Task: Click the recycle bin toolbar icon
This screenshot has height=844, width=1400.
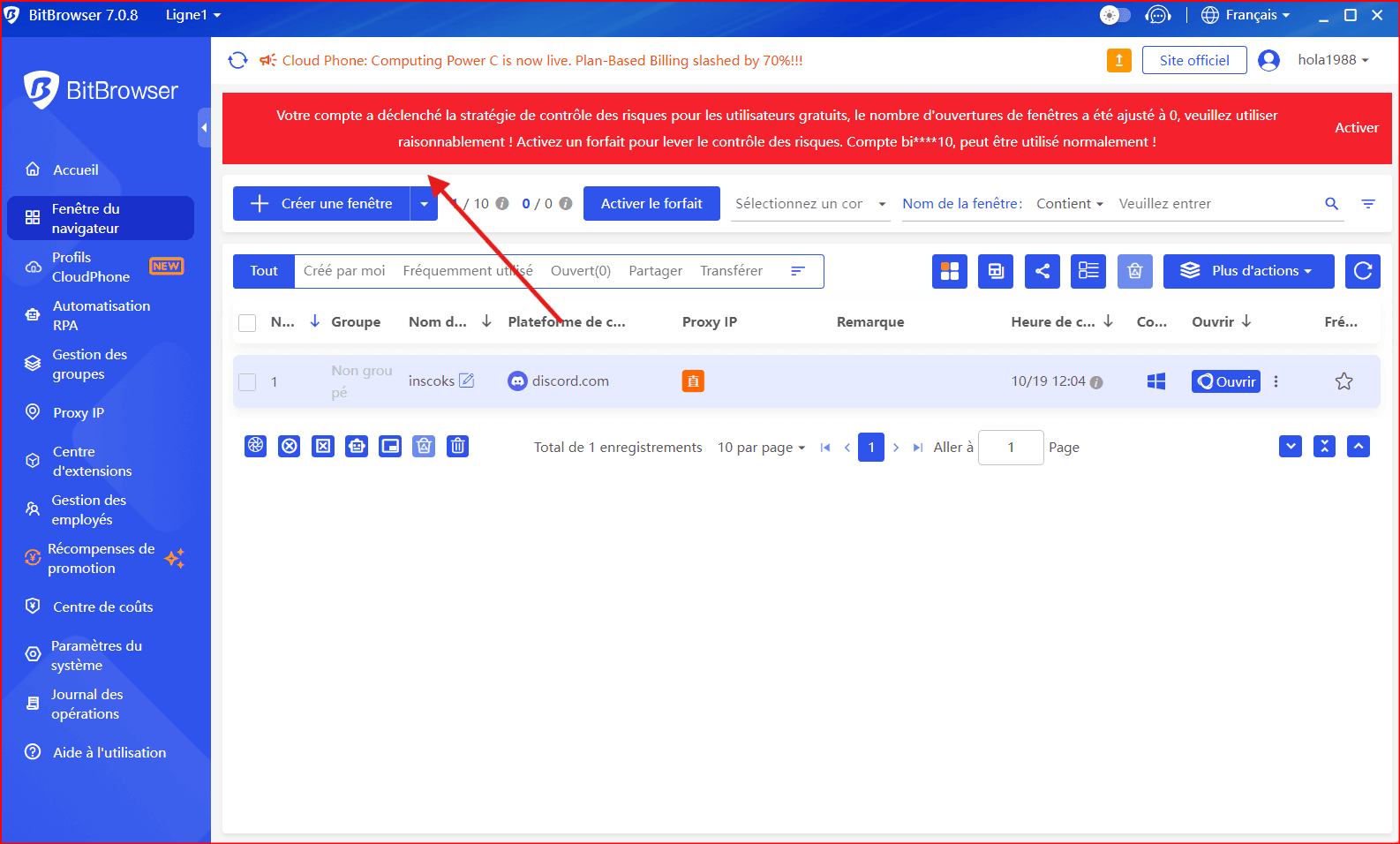Action: pyautogui.click(x=1135, y=271)
